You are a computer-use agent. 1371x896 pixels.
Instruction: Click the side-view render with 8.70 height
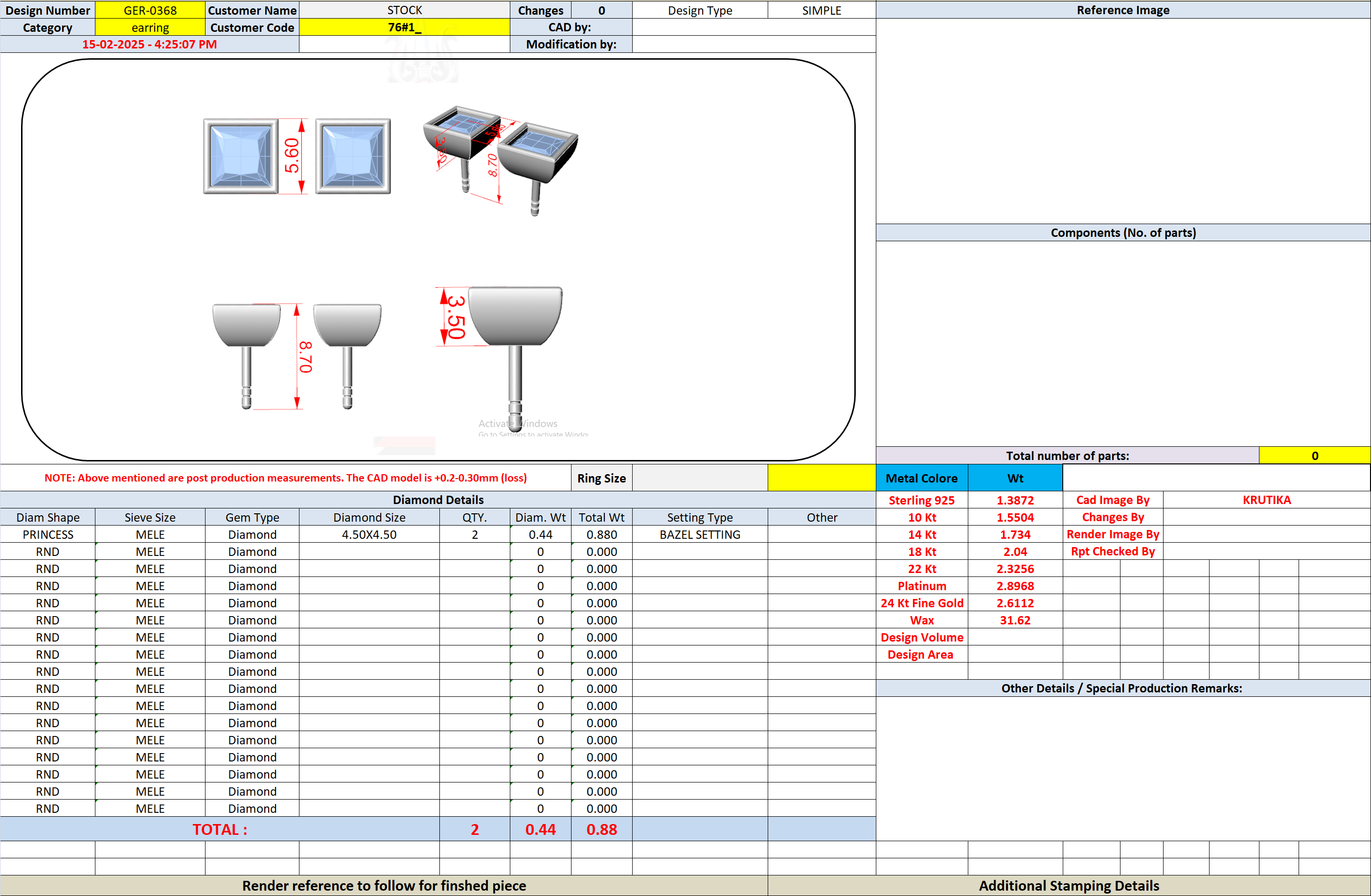tap(297, 356)
